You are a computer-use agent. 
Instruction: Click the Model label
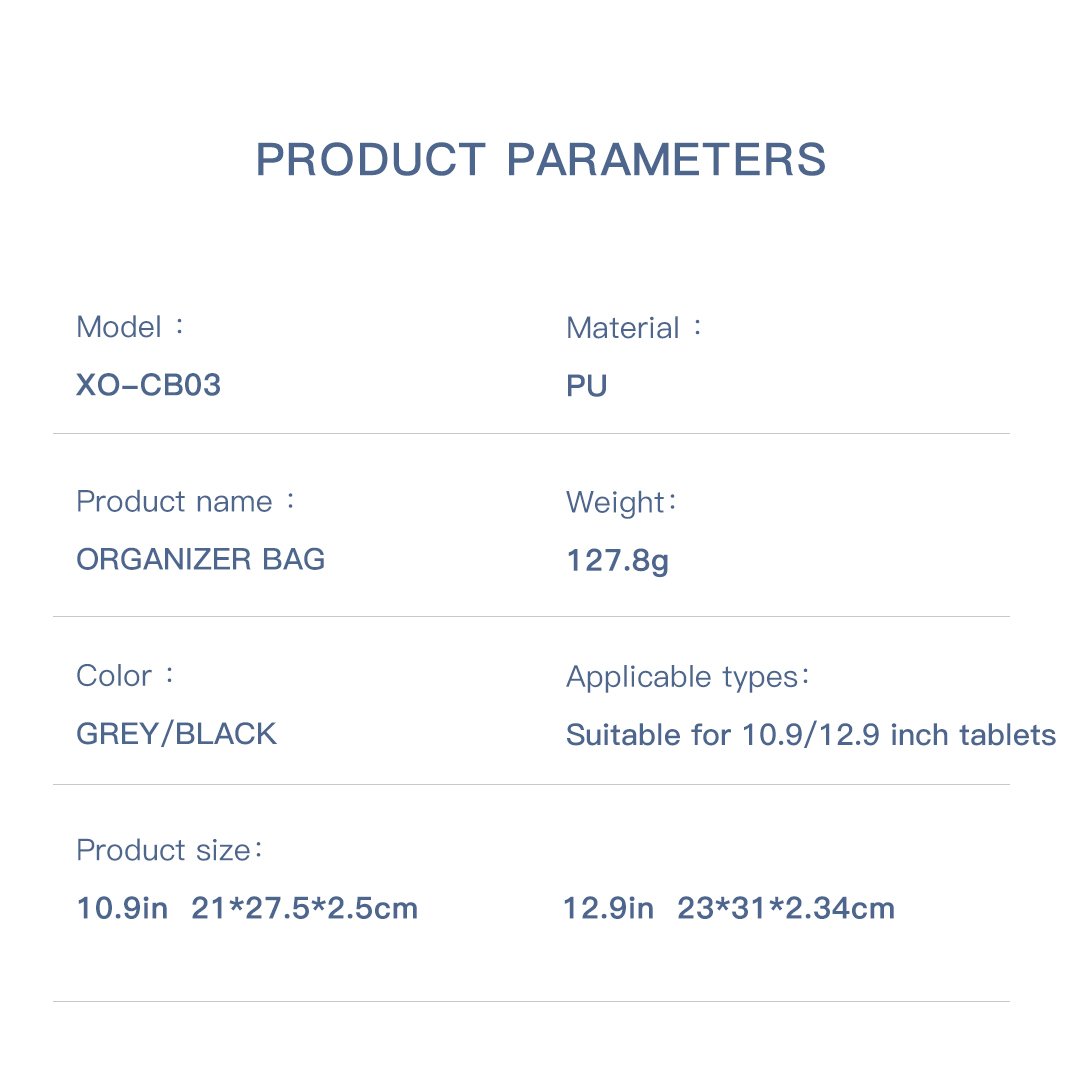pyautogui.click(x=119, y=327)
